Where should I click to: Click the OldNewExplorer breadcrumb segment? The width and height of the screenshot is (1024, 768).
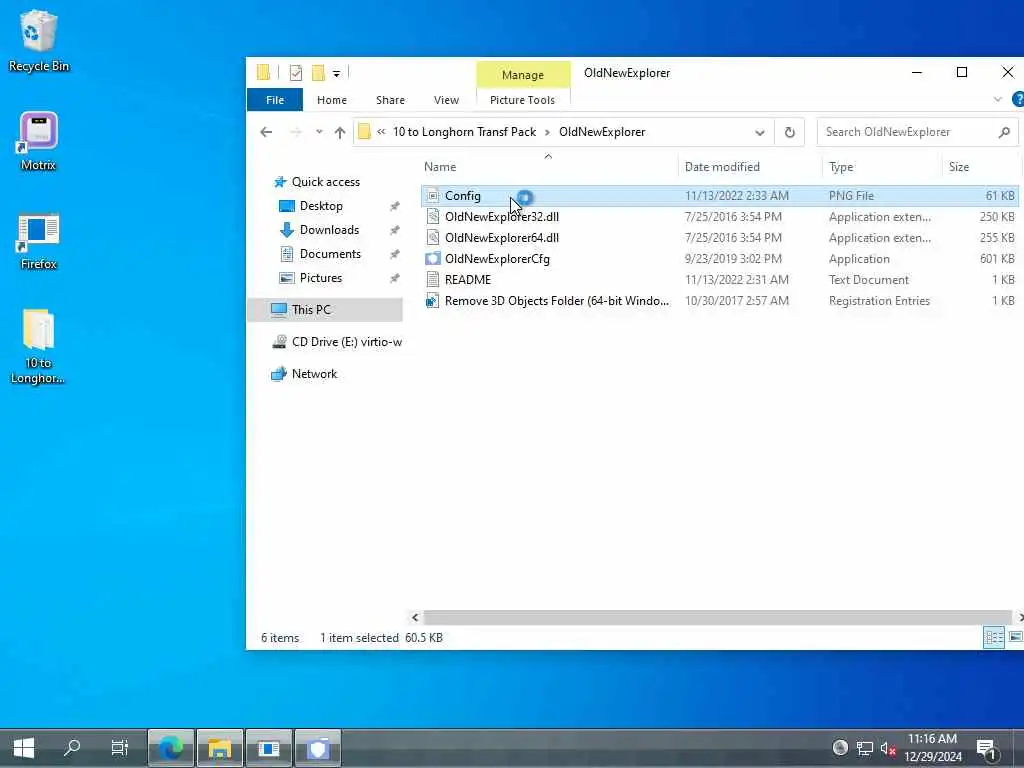pos(601,132)
